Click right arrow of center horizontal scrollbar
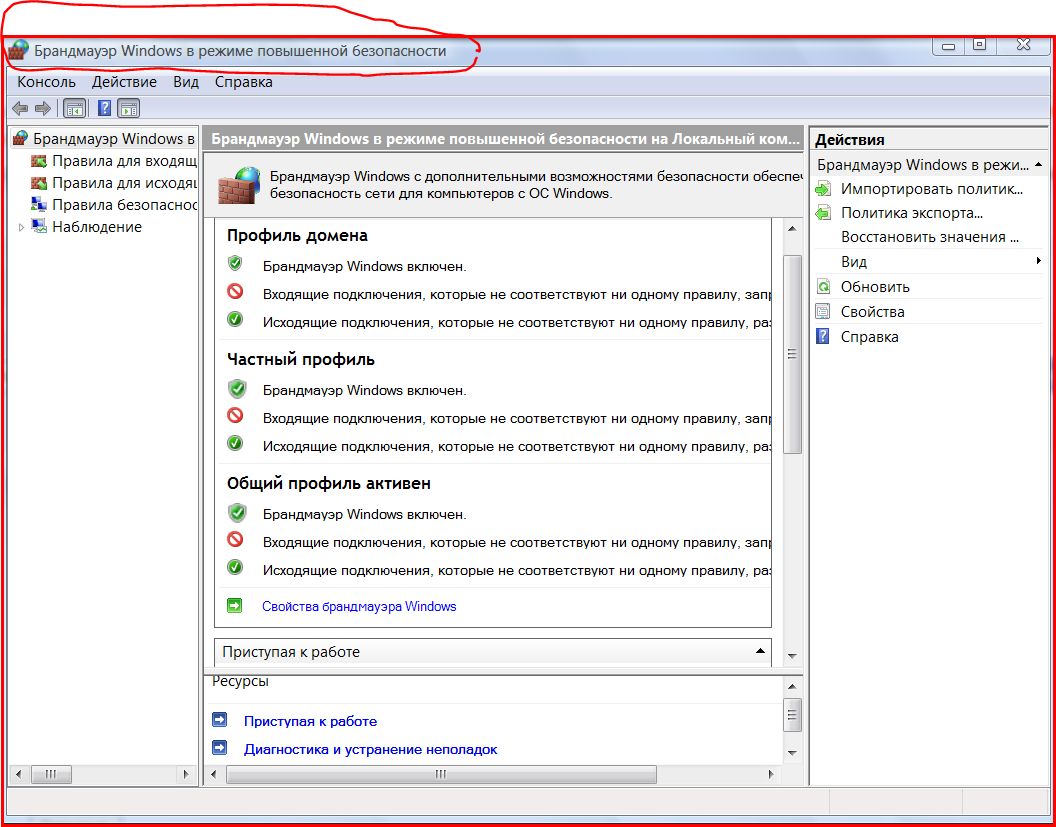The height and width of the screenshot is (827, 1056). pos(770,774)
